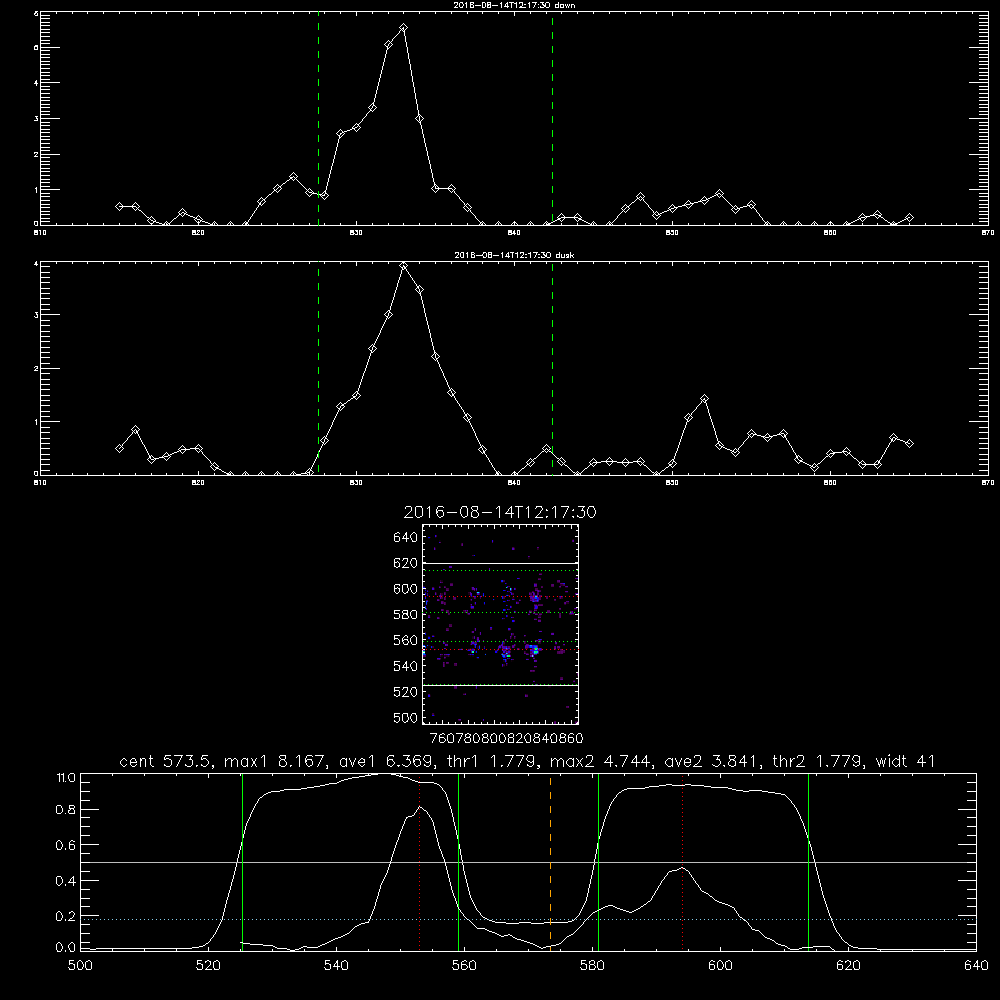The width and height of the screenshot is (1000, 1000).
Task: Click the '0.8' y-axis label of bottom plot
Action: 66,809
